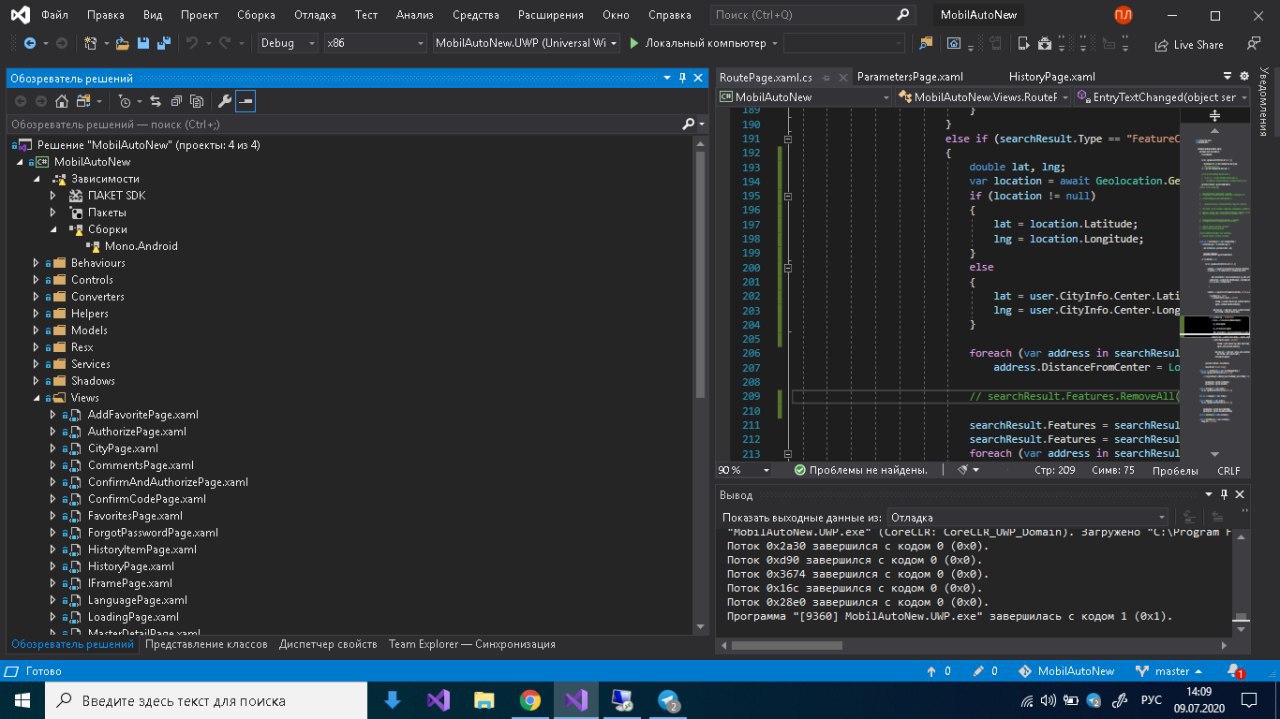The image size is (1280, 719).
Task: Click the unpushed commits up-arrow indicator
Action: (x=938, y=671)
